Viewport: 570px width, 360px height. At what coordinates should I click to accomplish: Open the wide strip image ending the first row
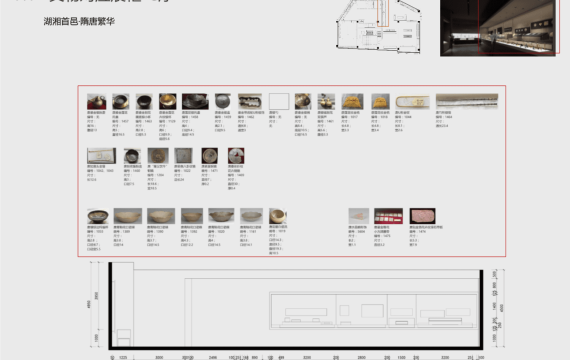467,101
